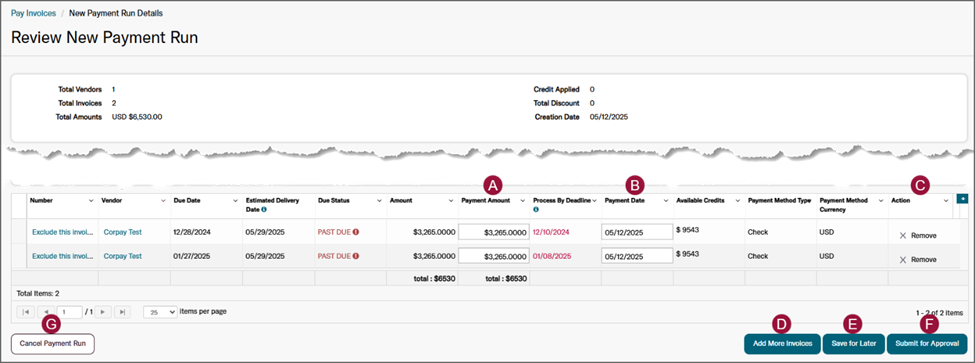Click Payment Date field in 12/10/2024 deadline row

pyautogui.click(x=637, y=232)
